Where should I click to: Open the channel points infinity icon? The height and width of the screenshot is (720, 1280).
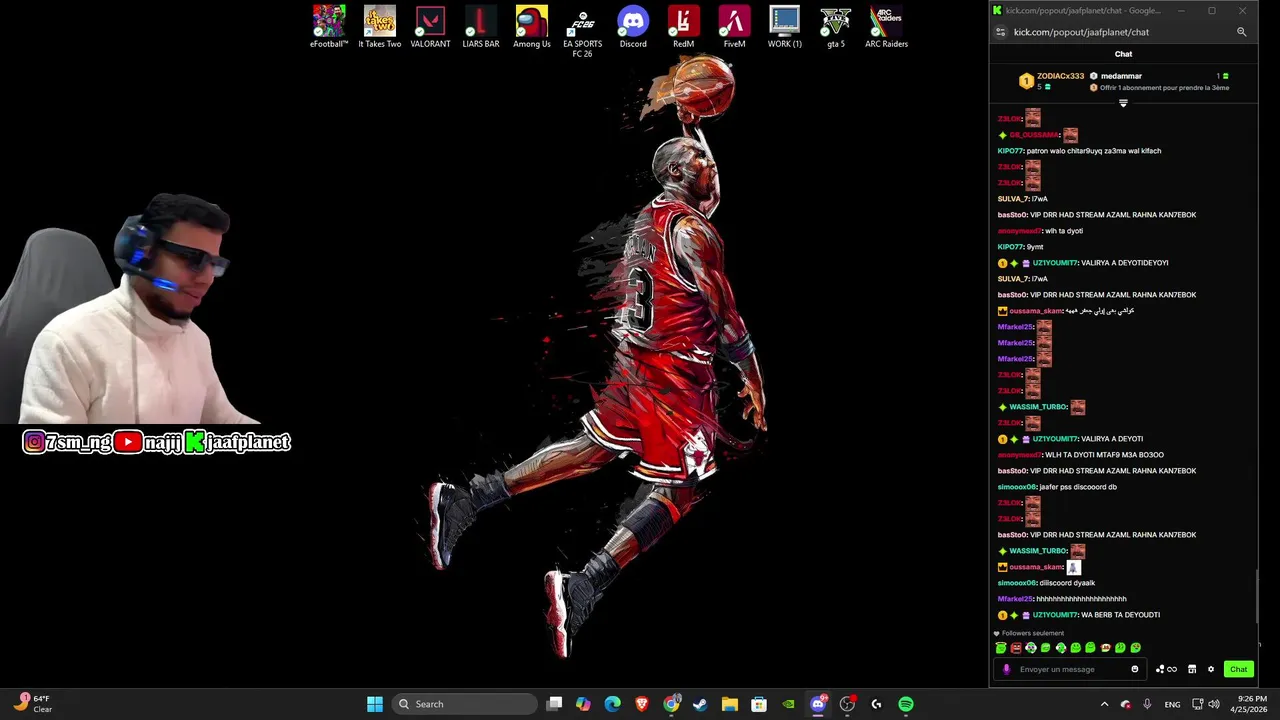(x=1166, y=669)
